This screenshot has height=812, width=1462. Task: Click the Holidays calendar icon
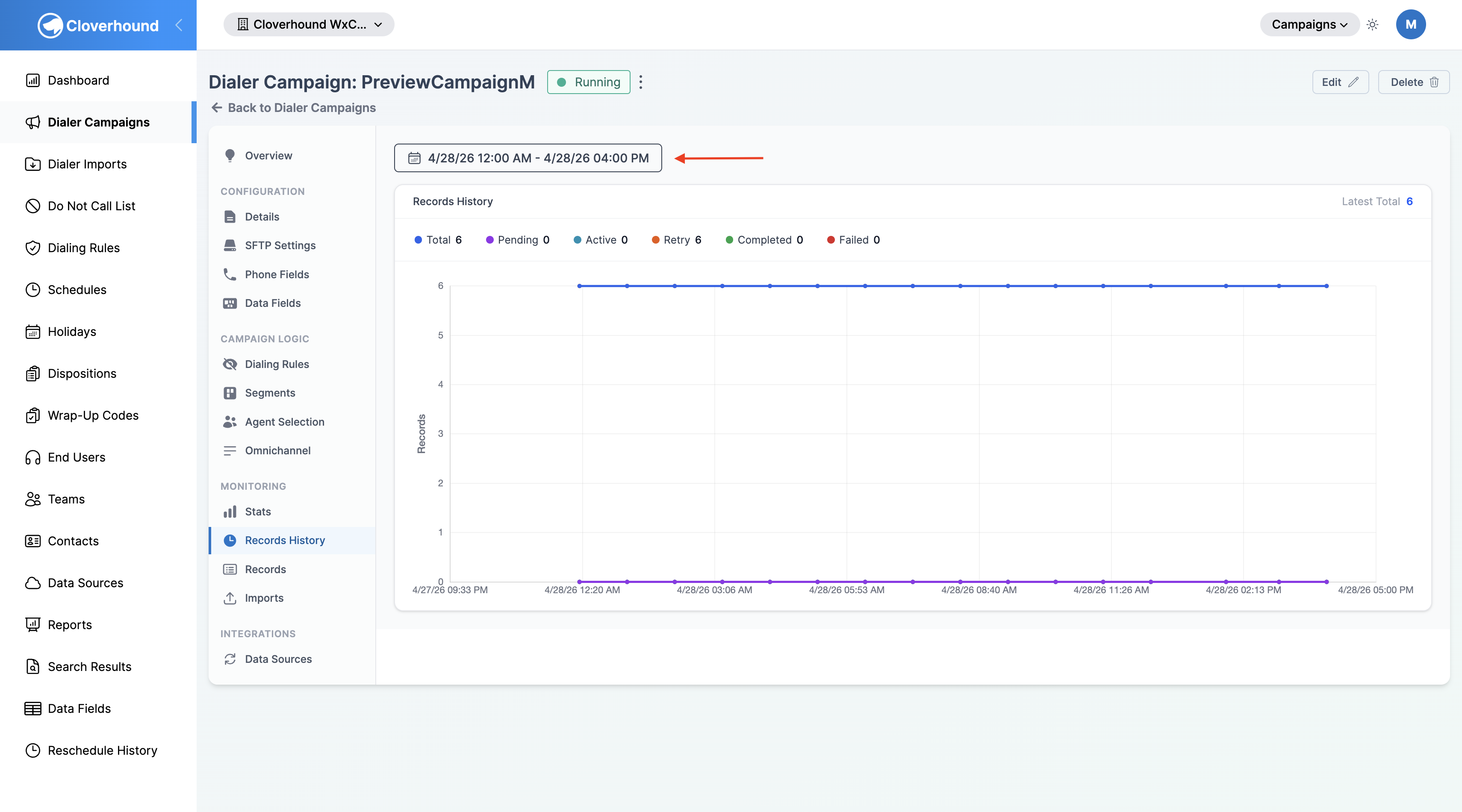(x=33, y=332)
